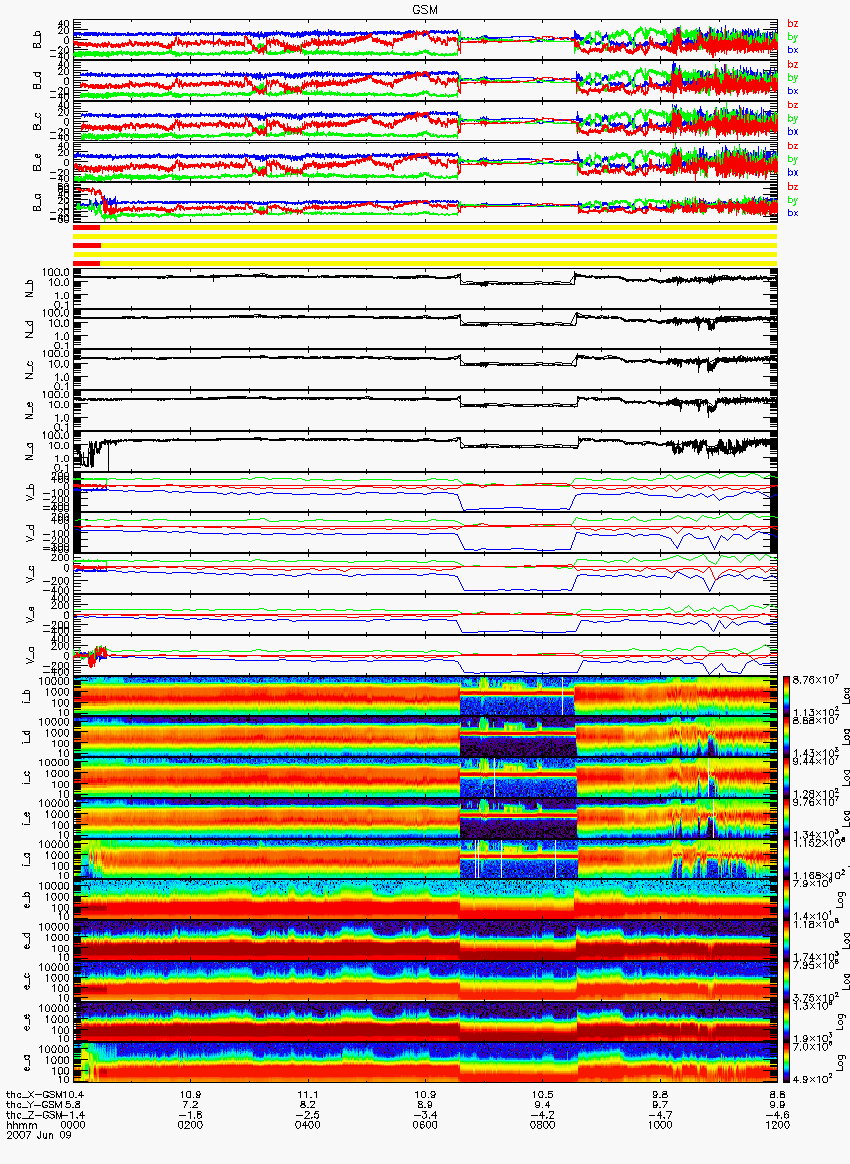The height and width of the screenshot is (1164, 850).
Task: Select the B_d magnetic field panel label
Action: pos(38,81)
